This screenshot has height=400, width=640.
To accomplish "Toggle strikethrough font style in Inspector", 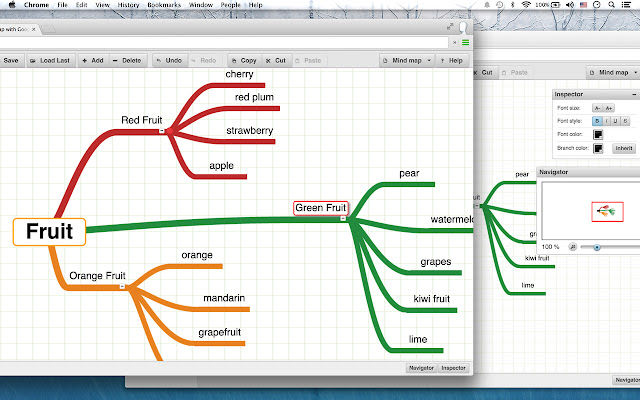I will (625, 121).
